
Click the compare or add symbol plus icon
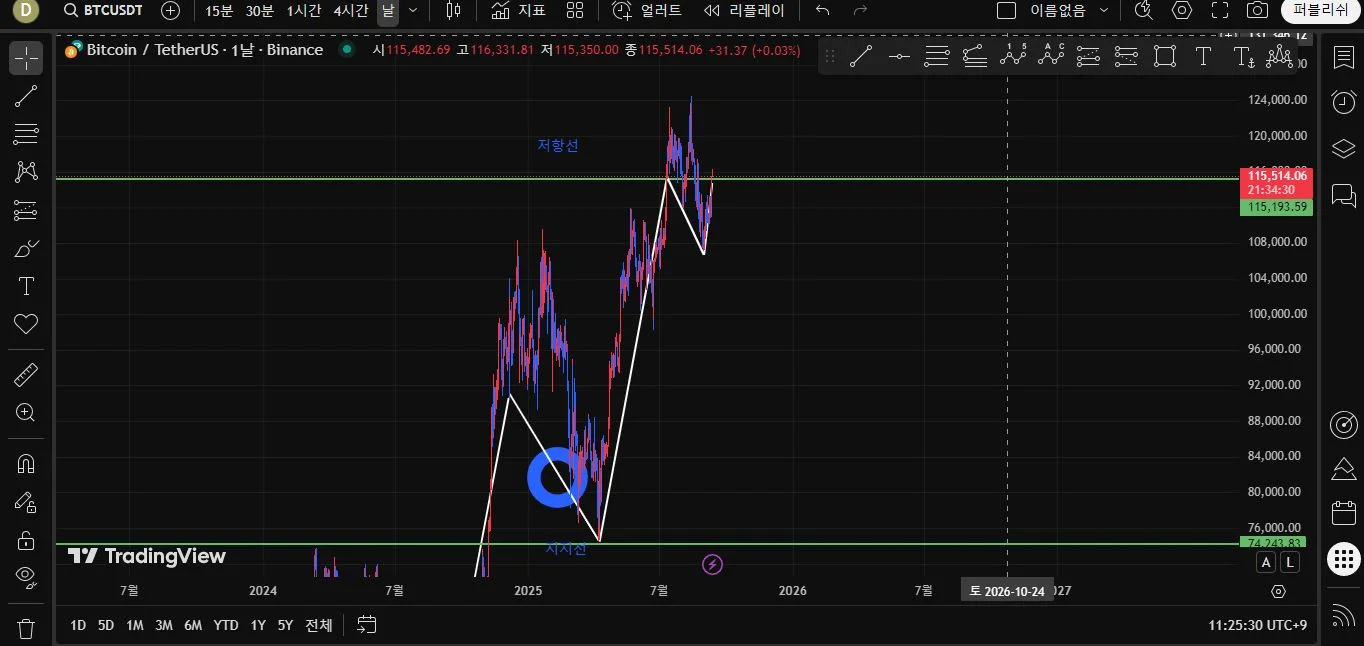pyautogui.click(x=171, y=10)
